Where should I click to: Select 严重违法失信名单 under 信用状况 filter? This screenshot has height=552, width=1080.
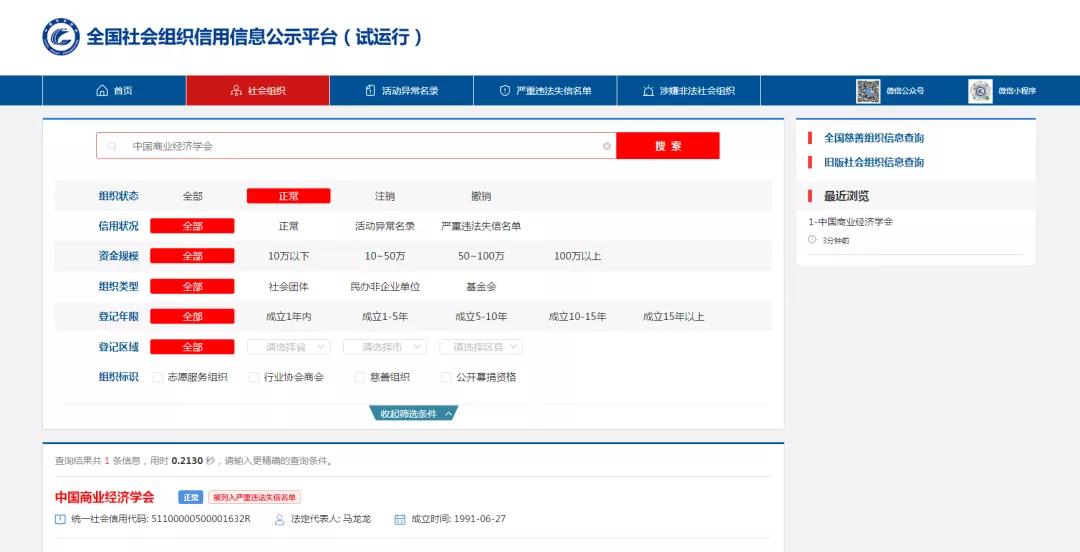[481, 226]
